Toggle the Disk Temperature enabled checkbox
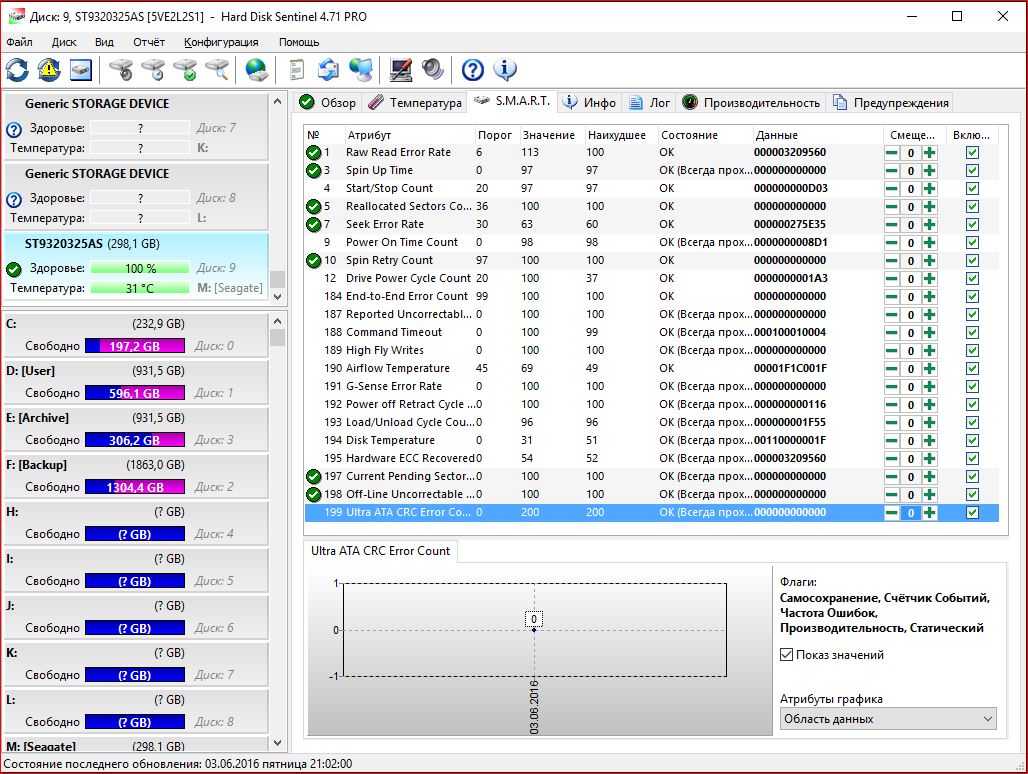 (x=972, y=440)
